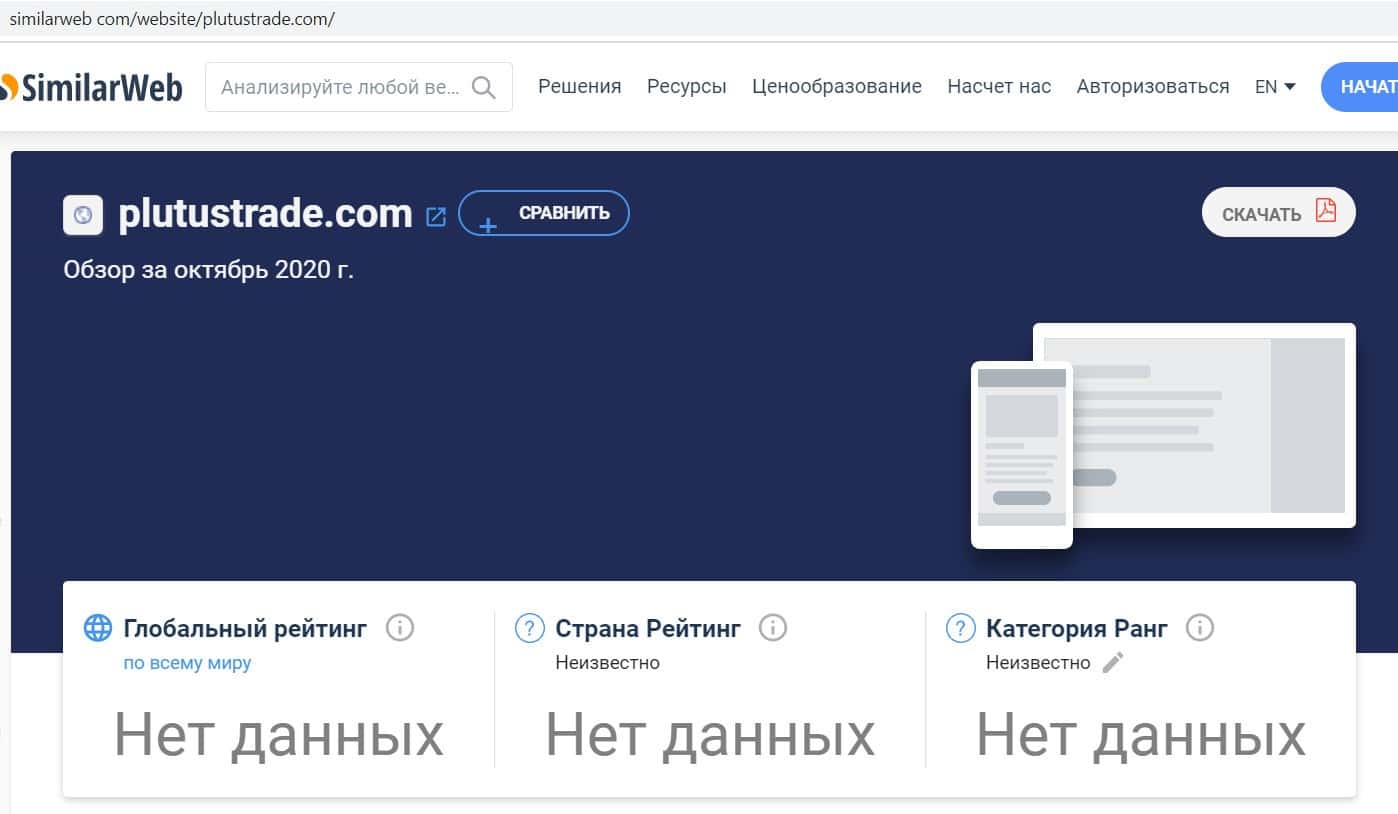Click the СКАЧАТЬ download button

[x=1279, y=212]
